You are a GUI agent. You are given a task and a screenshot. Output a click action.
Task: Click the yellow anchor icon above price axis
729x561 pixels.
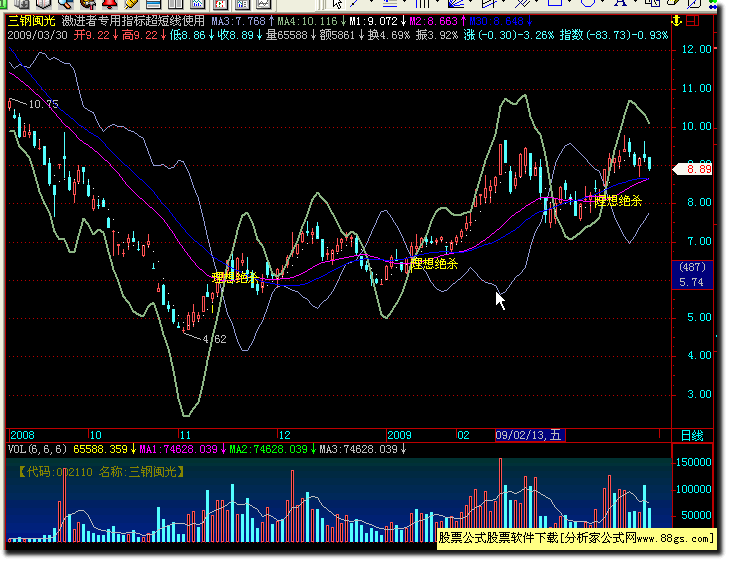676,20
